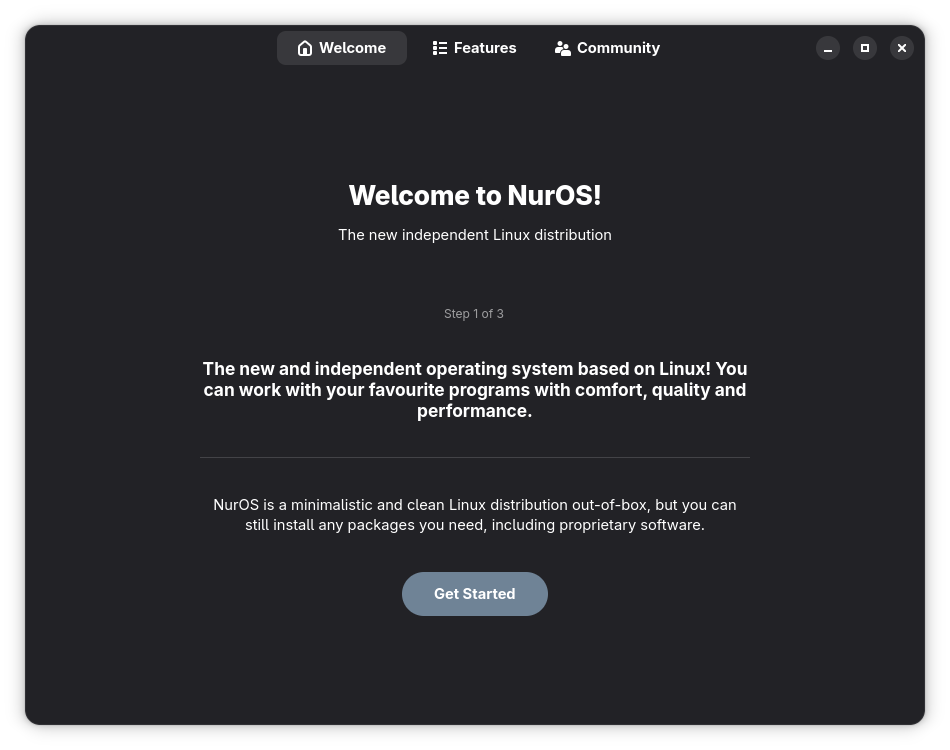Click the home icon on Welcome tab

[x=305, y=48]
